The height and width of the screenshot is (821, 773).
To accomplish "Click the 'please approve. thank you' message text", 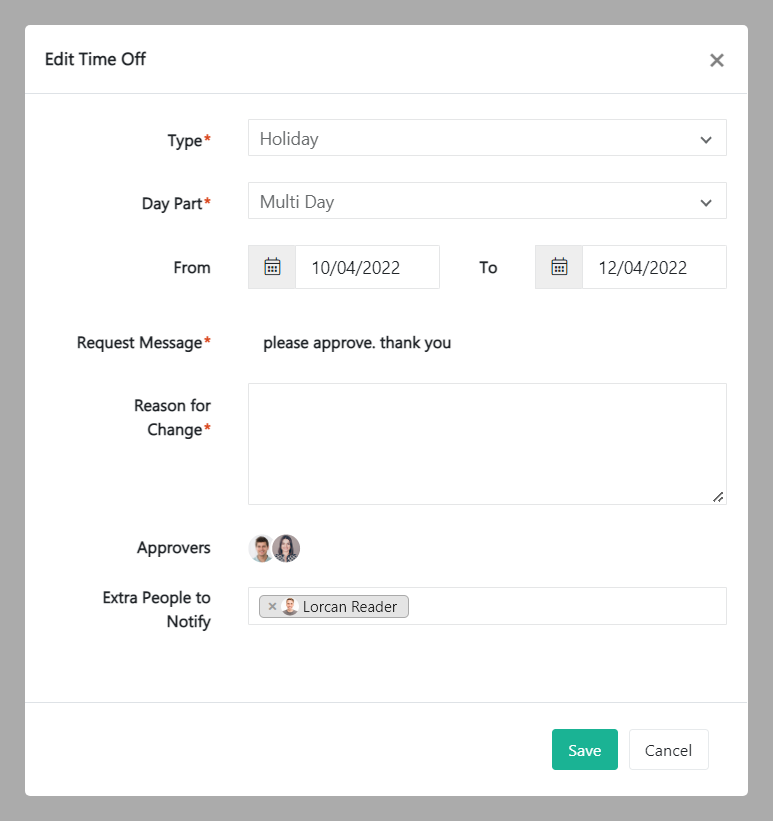I will (x=357, y=343).
